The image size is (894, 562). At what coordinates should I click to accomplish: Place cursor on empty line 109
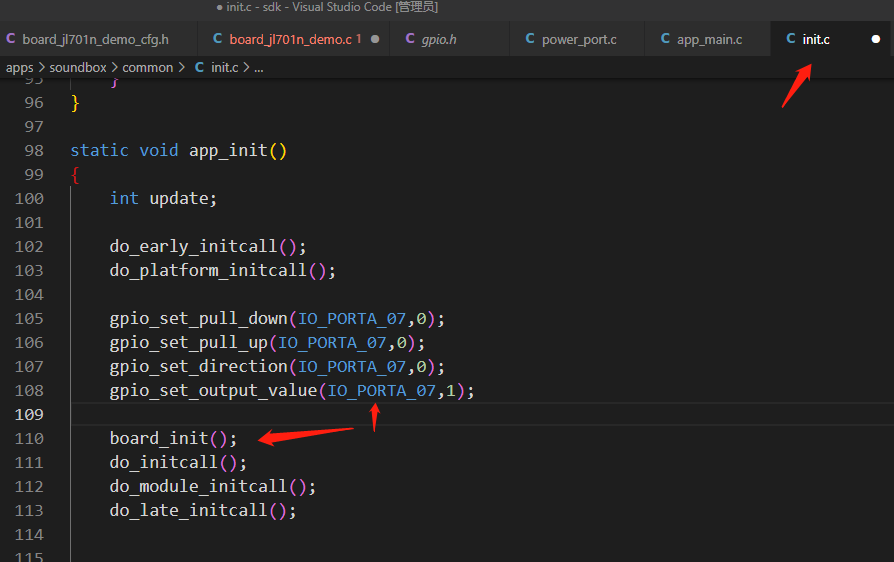pos(482,414)
